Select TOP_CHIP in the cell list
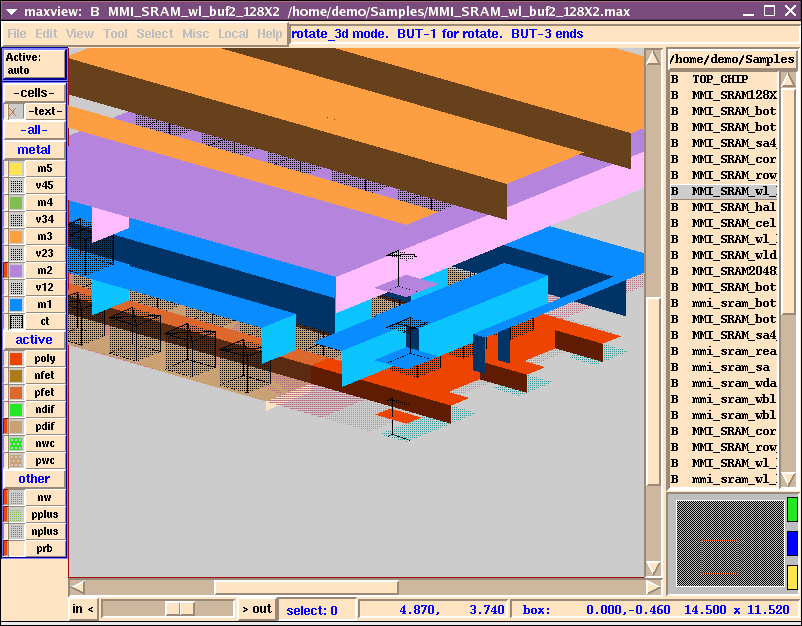The image size is (802, 626). pyautogui.click(x=724, y=79)
